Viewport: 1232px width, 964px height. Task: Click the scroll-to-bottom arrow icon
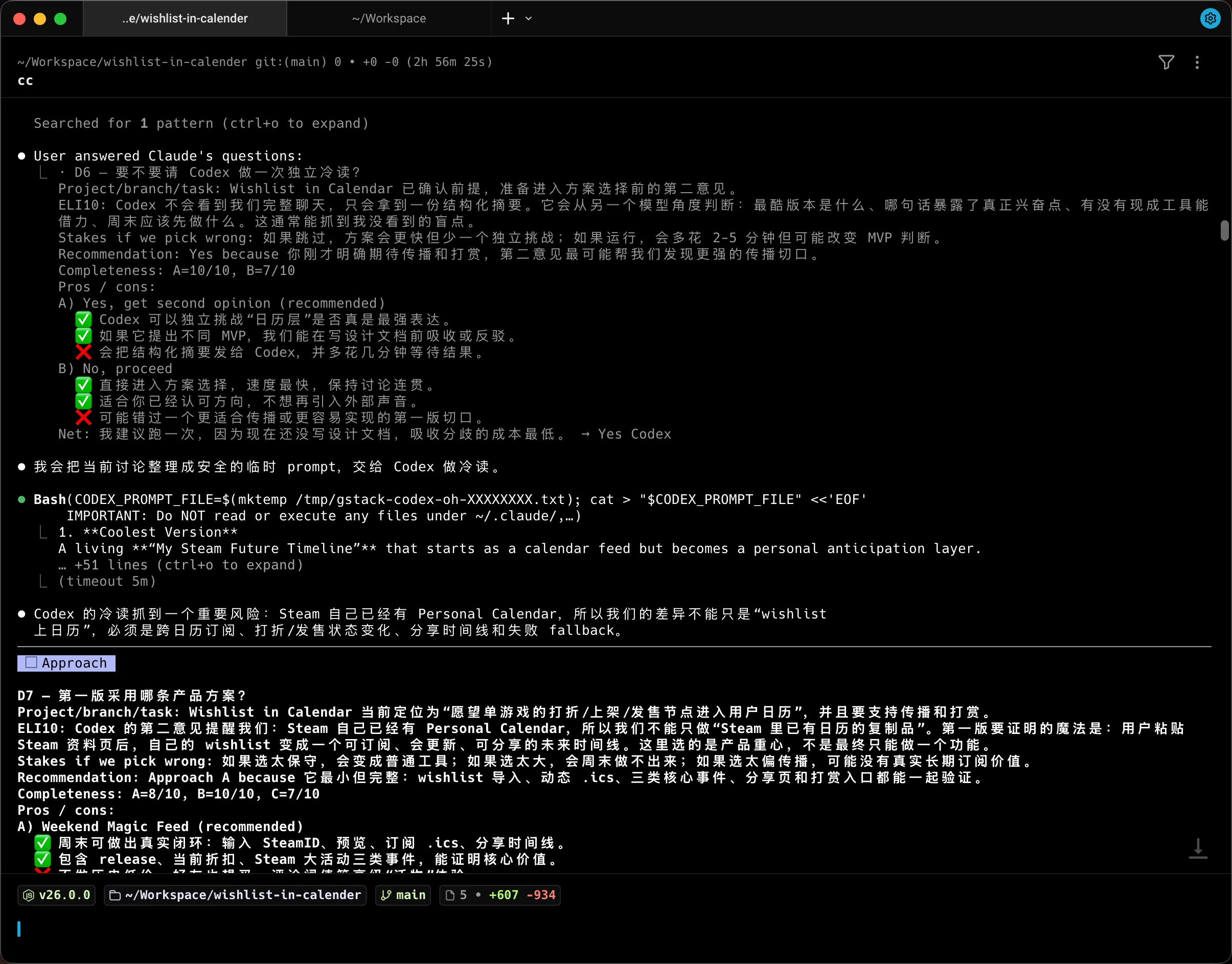1198,848
